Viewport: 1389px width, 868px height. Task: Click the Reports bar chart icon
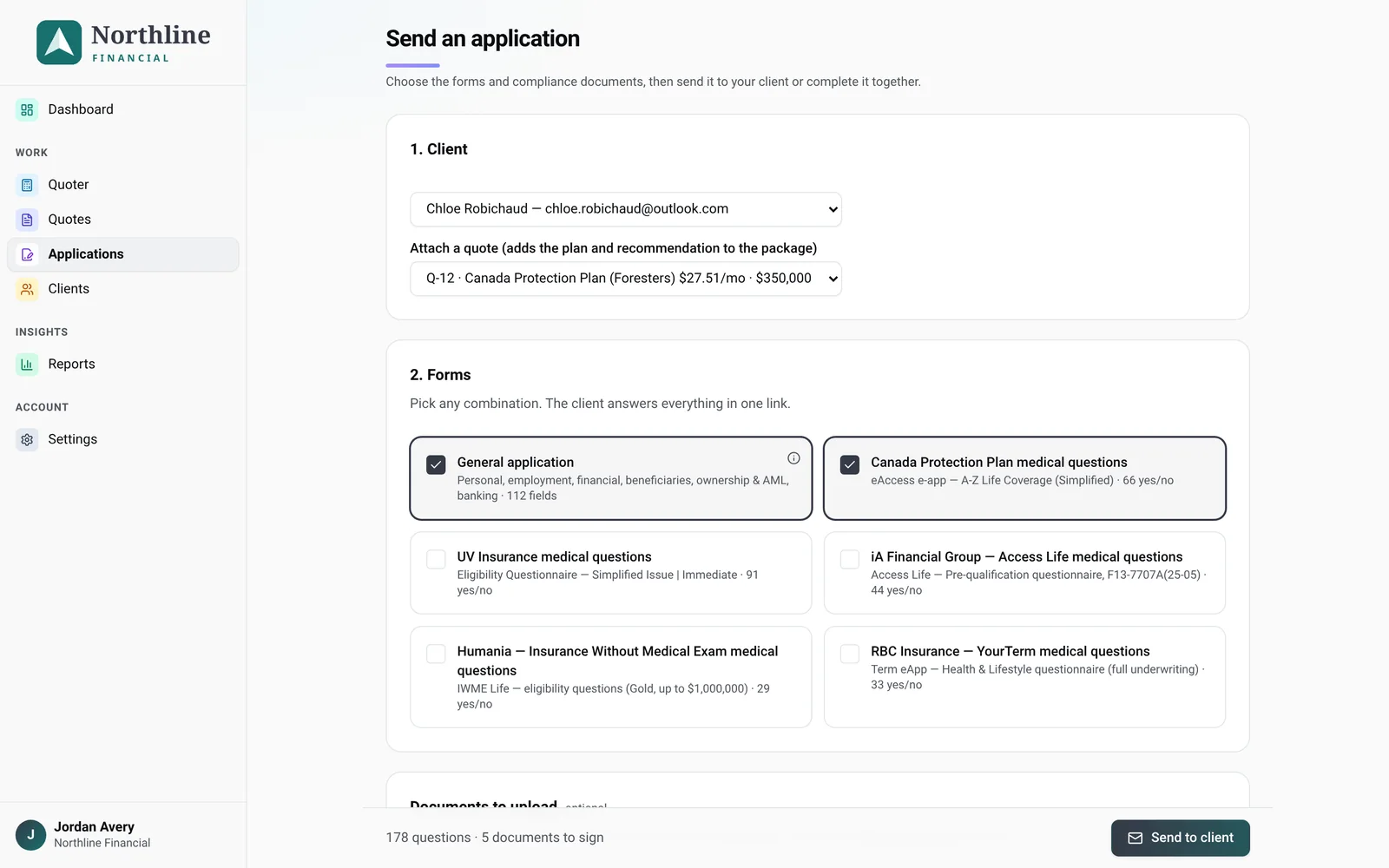click(27, 365)
